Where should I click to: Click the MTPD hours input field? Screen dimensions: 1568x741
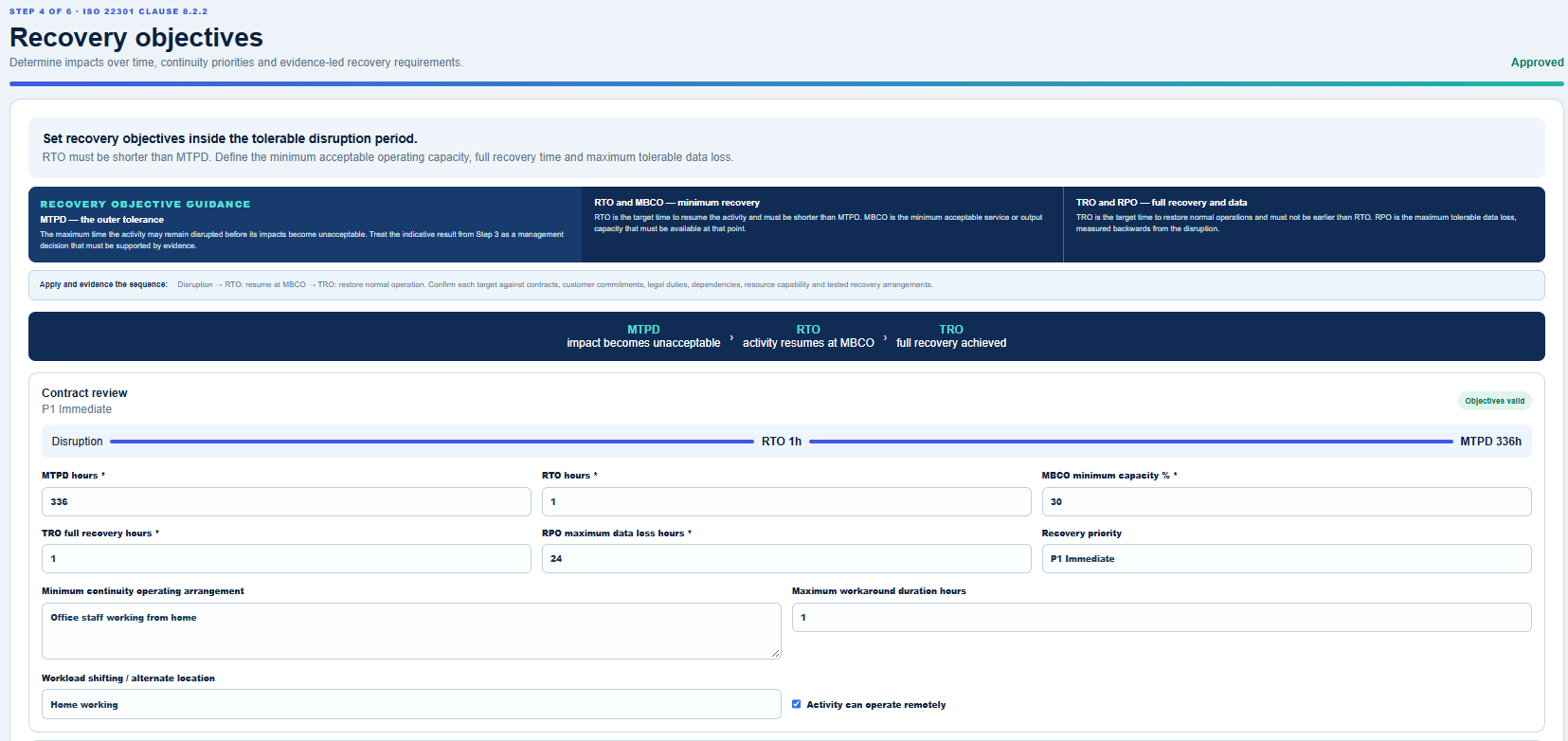(x=286, y=501)
